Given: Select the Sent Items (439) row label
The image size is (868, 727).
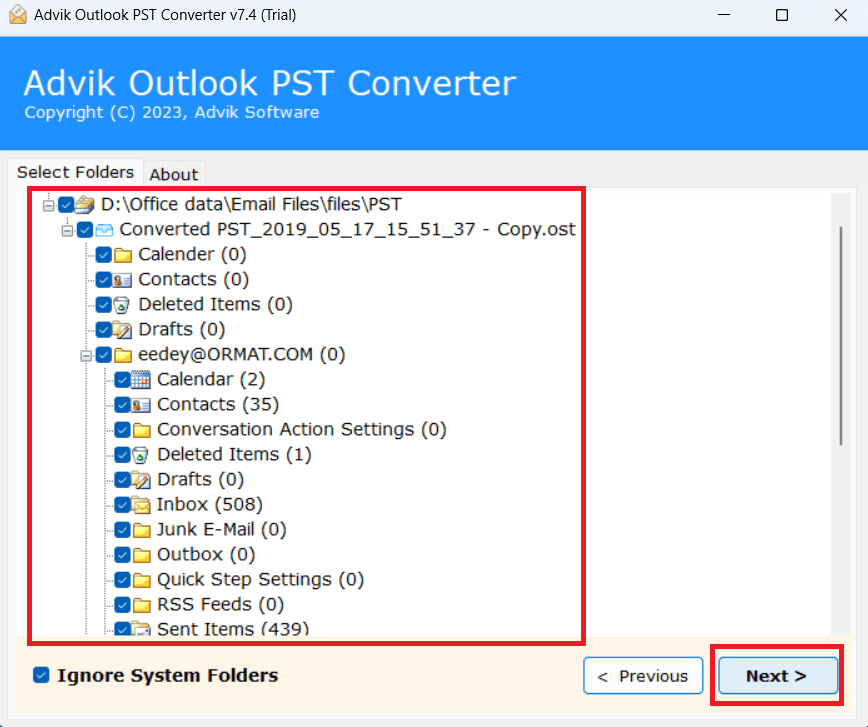Looking at the screenshot, I should click(x=233, y=629).
